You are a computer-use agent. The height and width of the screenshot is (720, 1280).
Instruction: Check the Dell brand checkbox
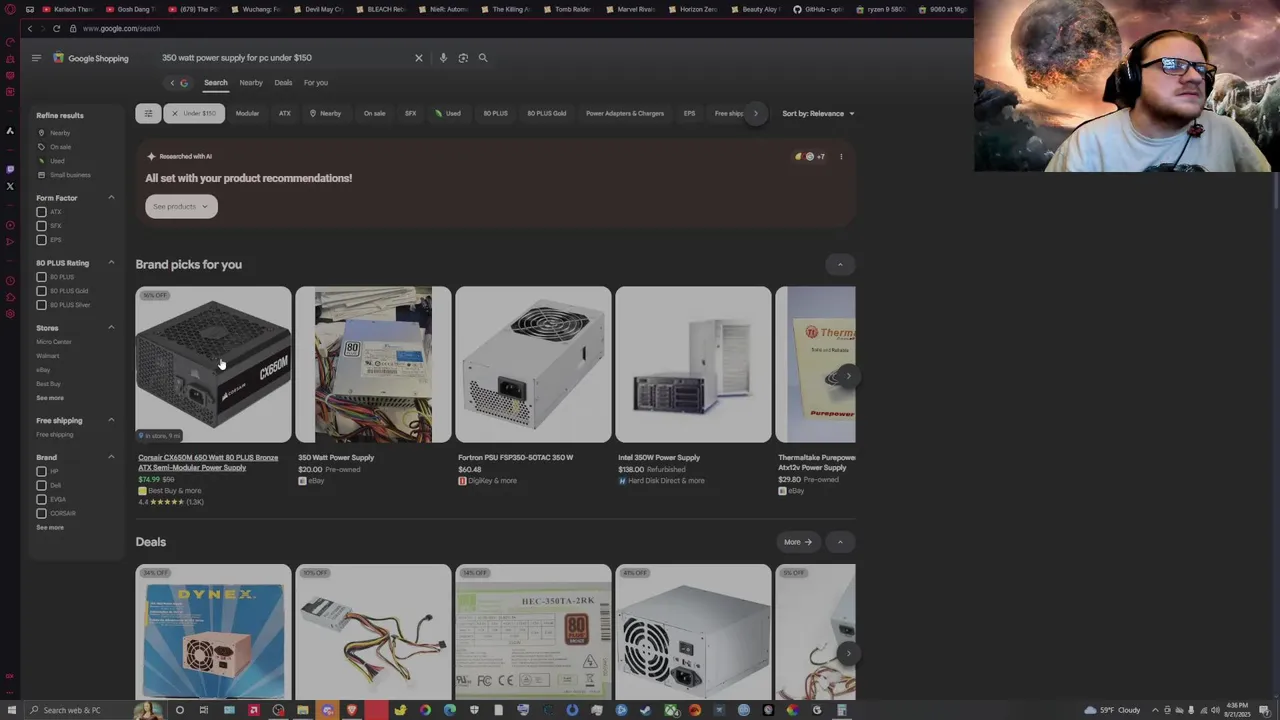41,485
